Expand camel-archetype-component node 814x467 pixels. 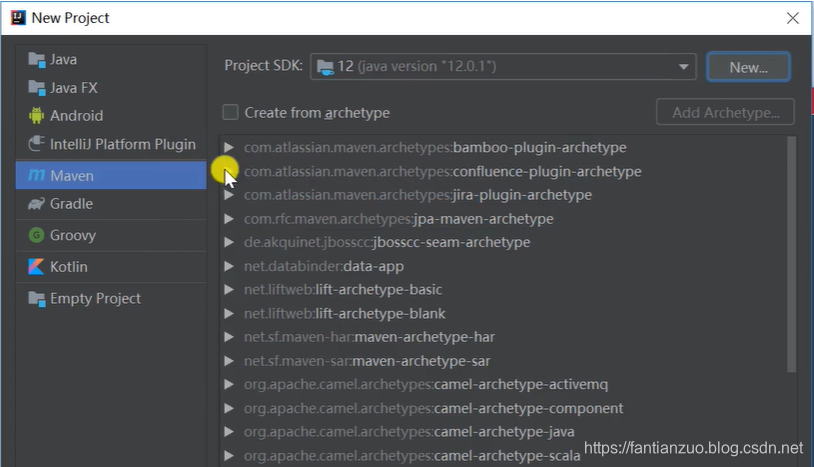228,408
